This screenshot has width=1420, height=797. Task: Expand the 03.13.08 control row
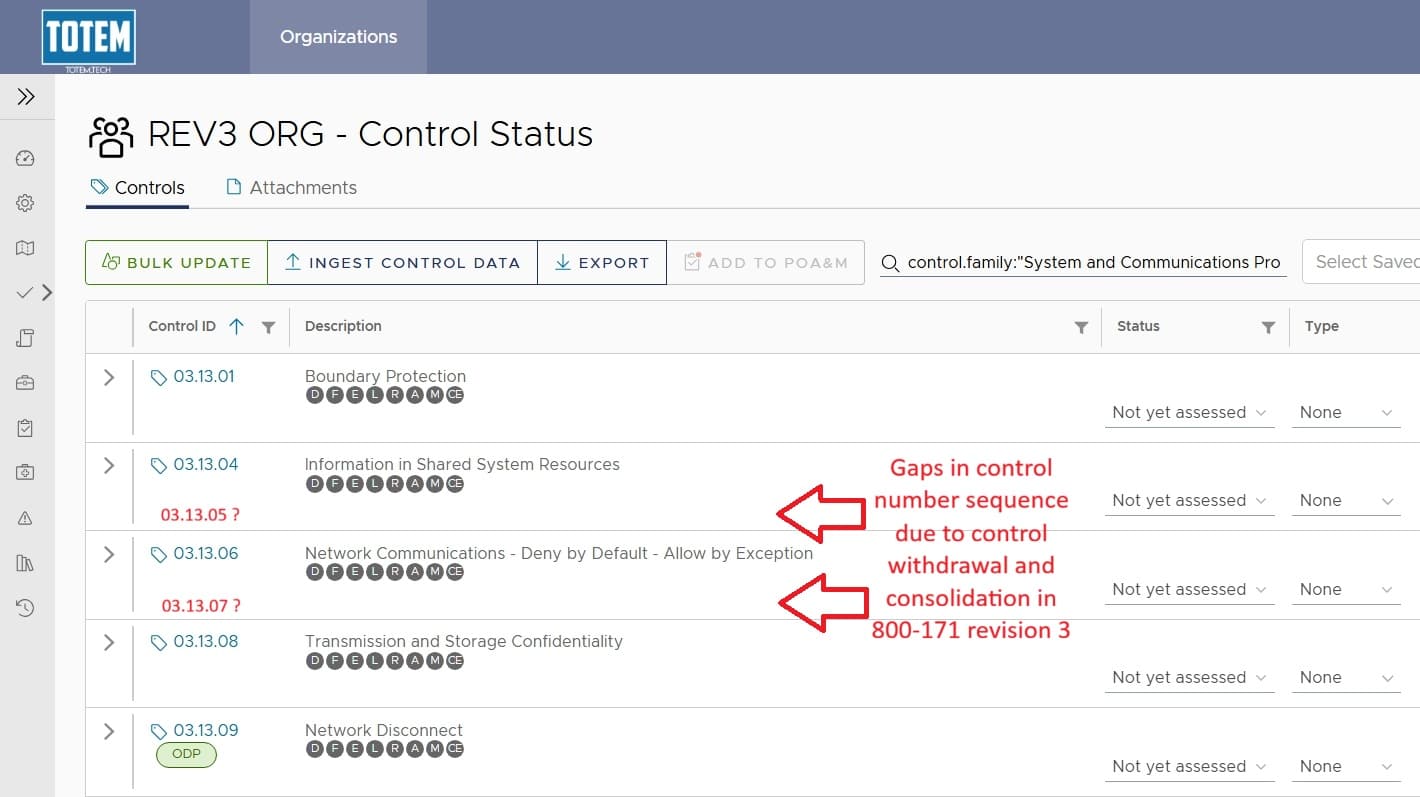point(109,642)
